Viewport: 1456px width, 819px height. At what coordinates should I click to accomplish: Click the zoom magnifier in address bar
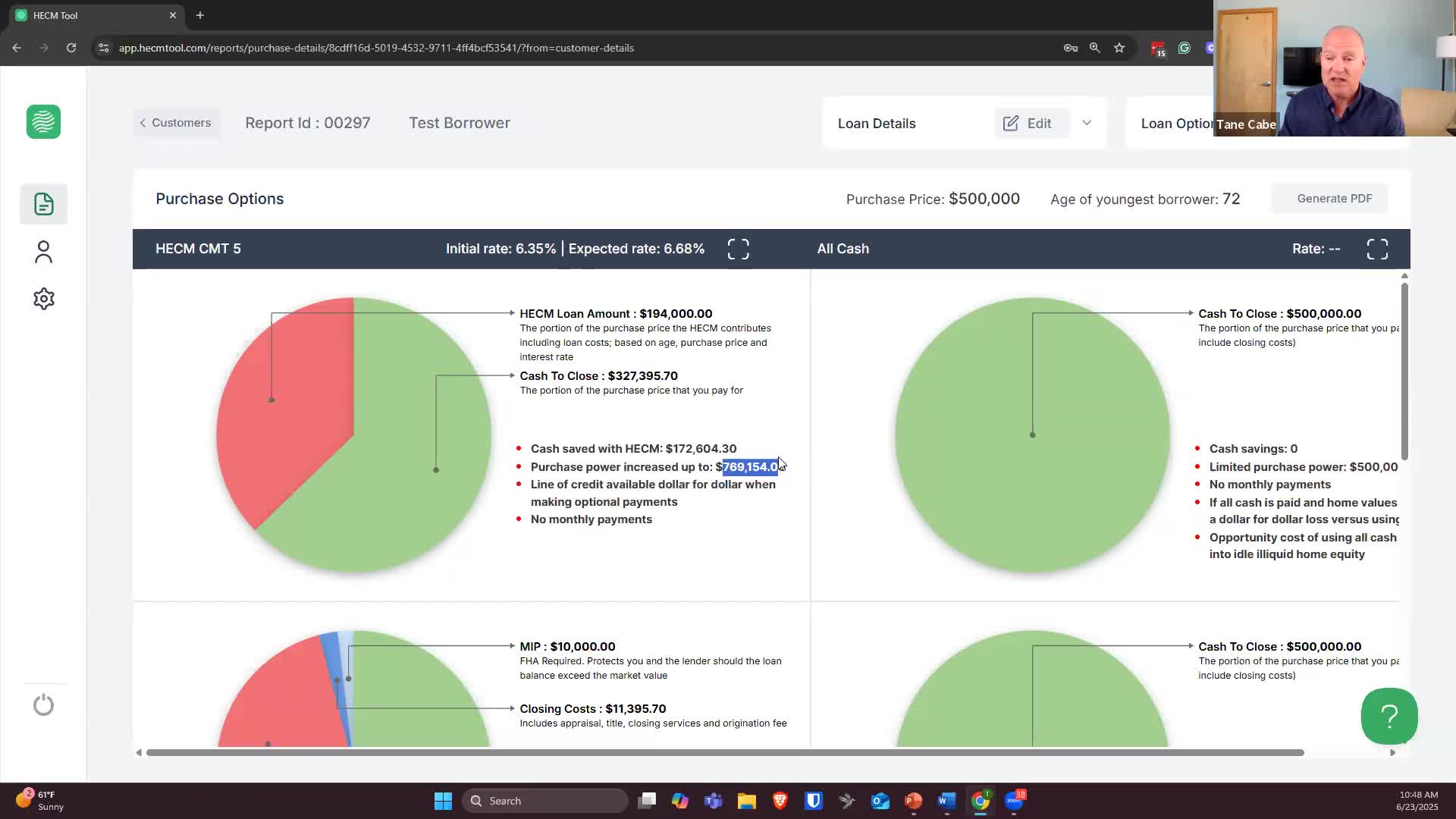tap(1094, 48)
